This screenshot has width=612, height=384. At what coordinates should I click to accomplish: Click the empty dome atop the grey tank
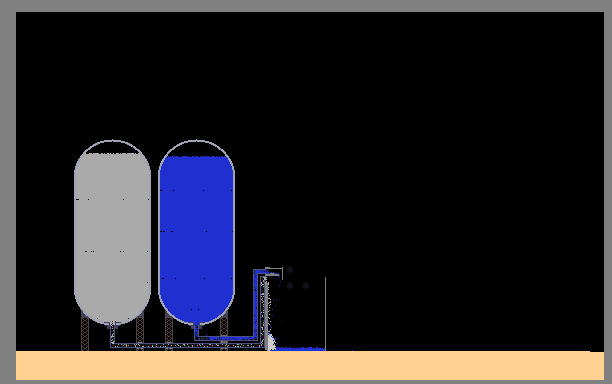[x=112, y=147]
